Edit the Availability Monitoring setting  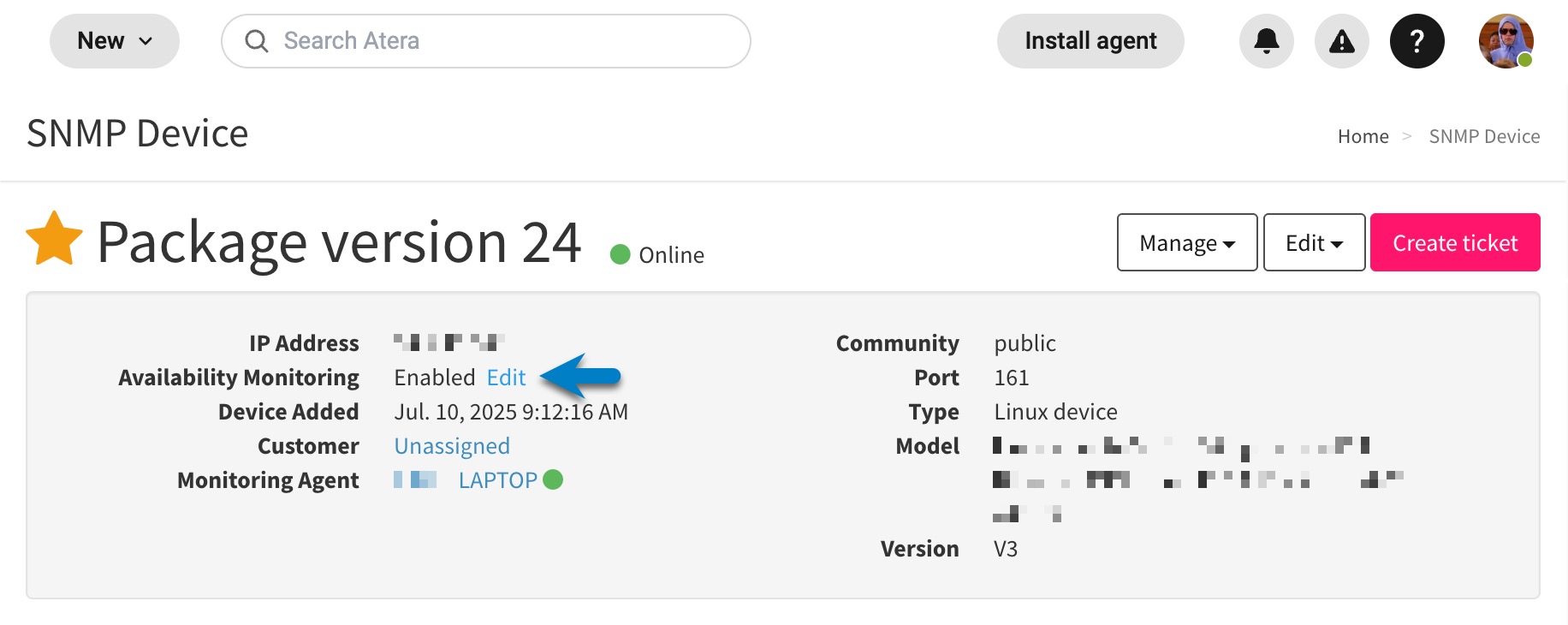coord(506,378)
